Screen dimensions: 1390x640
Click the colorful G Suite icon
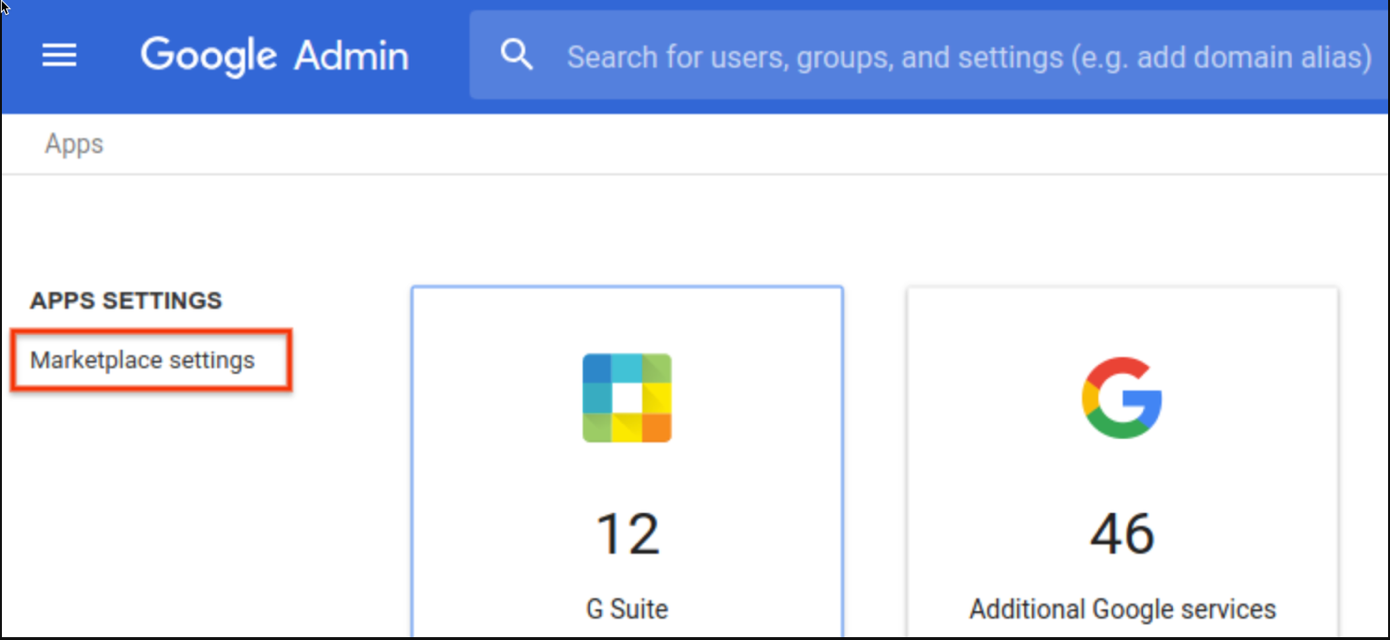(x=627, y=397)
